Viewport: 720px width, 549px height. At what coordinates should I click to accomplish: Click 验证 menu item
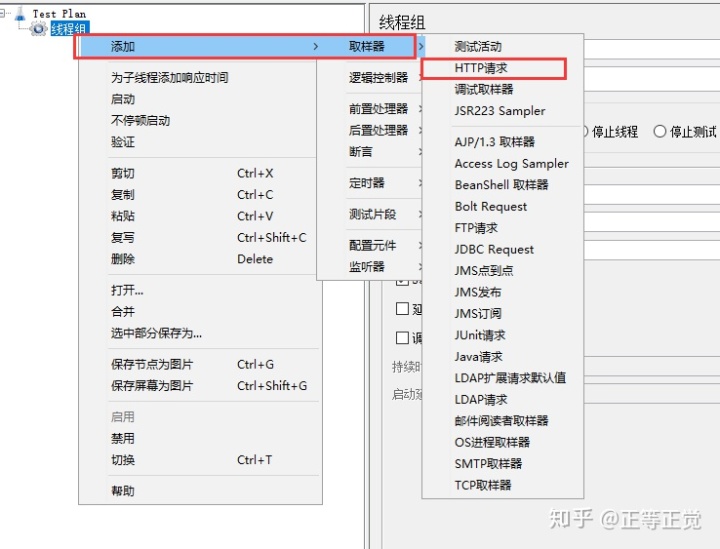[198, 142]
